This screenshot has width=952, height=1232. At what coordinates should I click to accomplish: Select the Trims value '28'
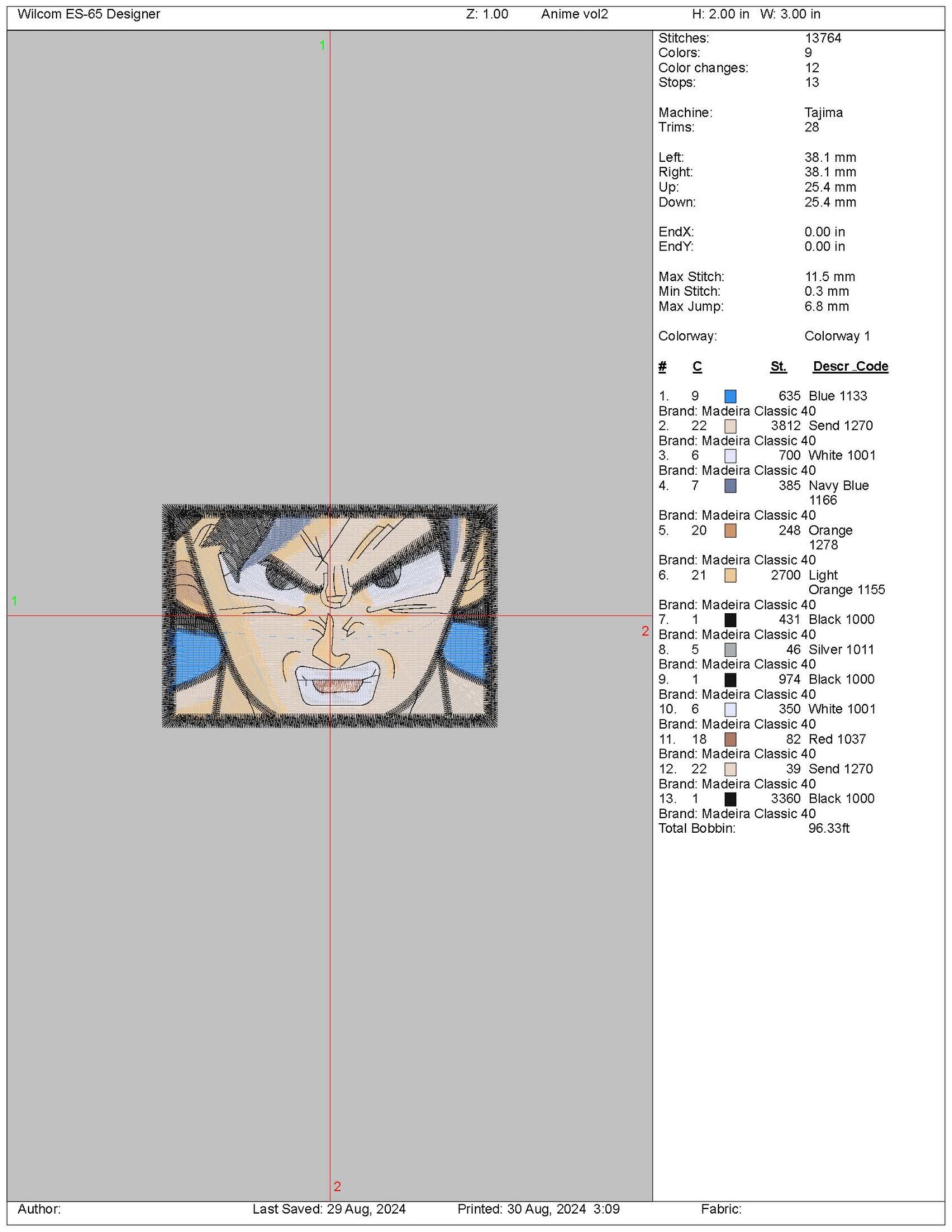pos(812,127)
